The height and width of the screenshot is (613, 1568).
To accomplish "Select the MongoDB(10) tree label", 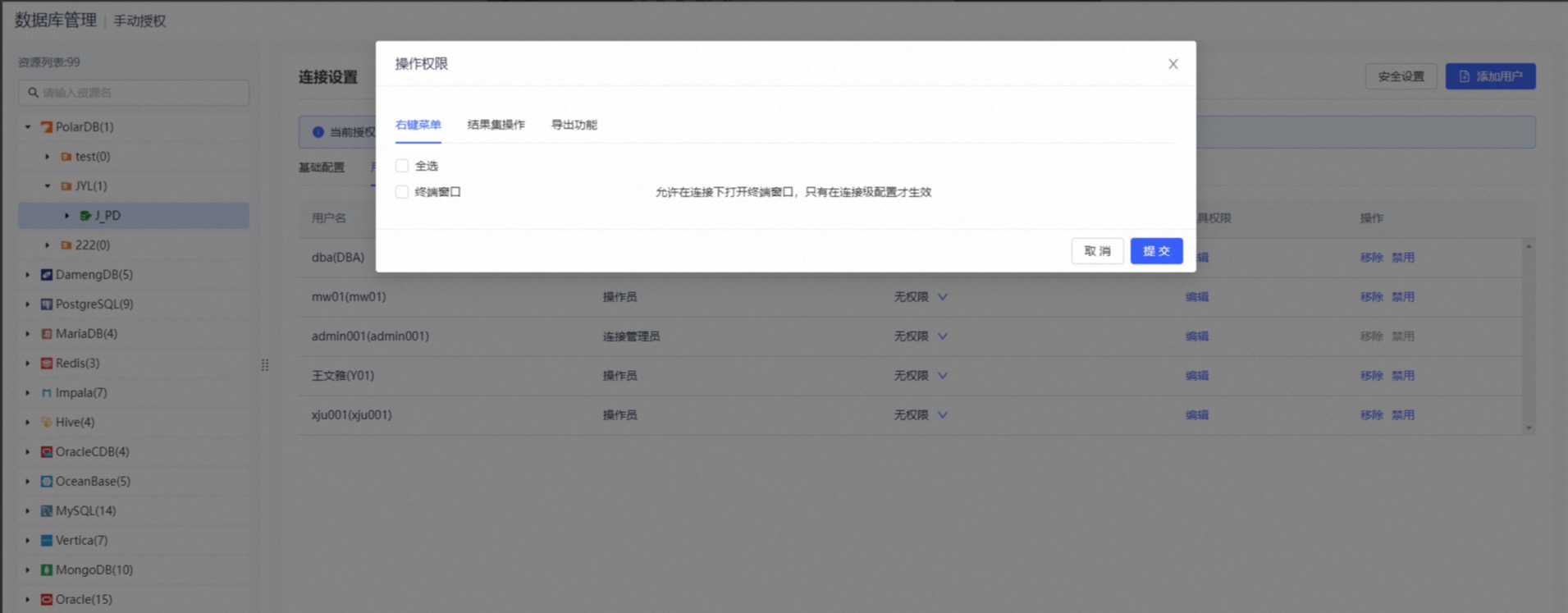I will point(94,570).
